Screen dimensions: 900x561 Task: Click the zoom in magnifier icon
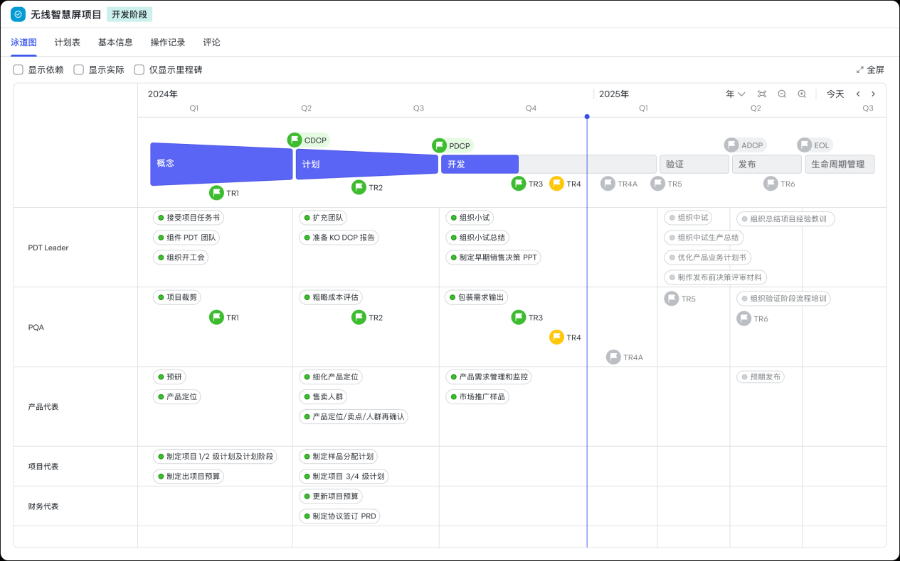coord(802,94)
